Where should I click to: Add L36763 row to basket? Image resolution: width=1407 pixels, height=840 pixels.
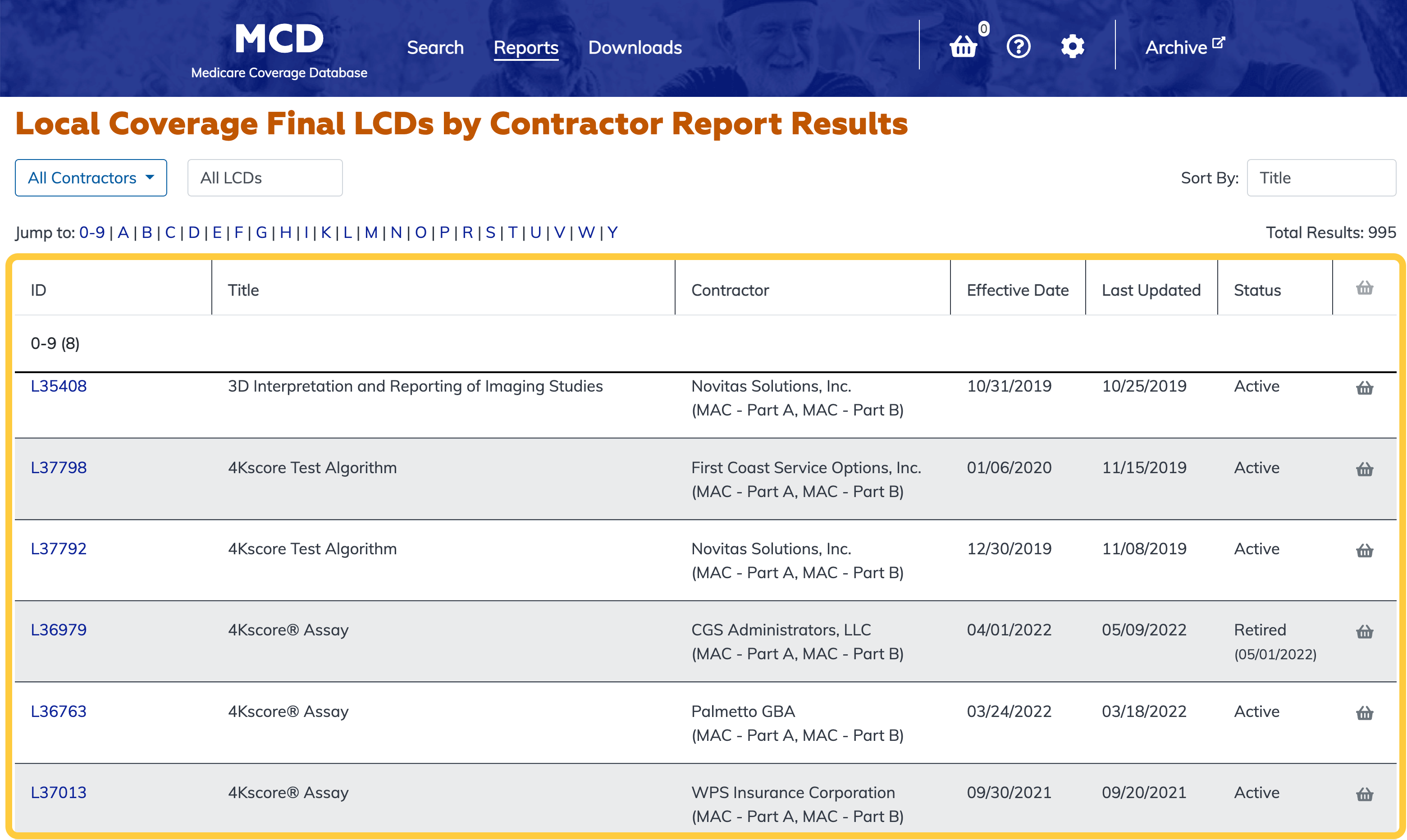click(x=1365, y=712)
